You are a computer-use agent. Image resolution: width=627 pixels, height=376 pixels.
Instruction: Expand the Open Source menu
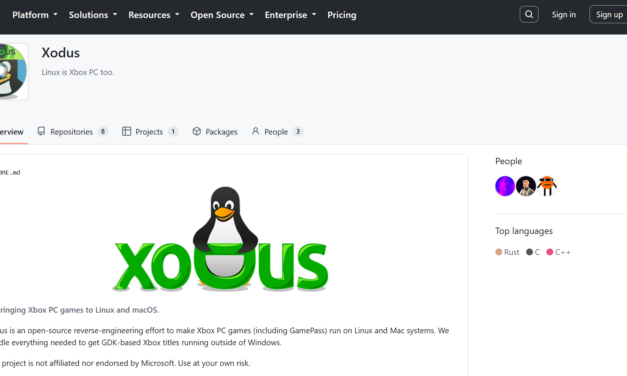pos(222,15)
